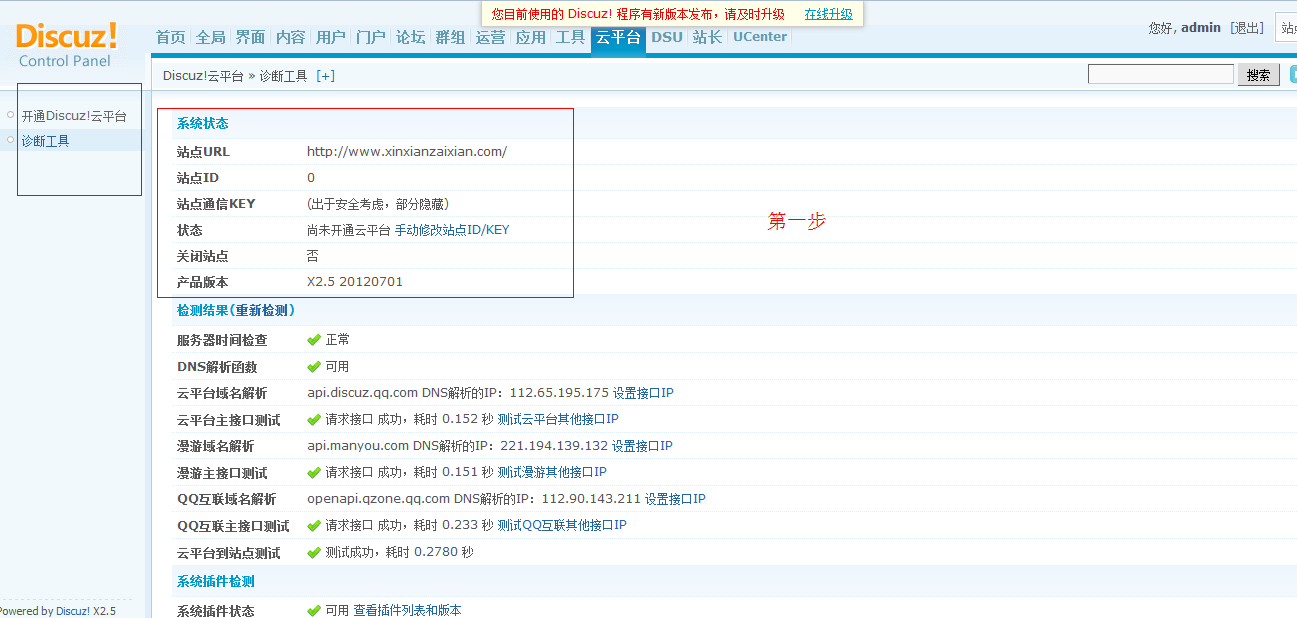Viewport: 1297px width, 618px height.
Task: Click the [+] add shortcut link
Action: coord(326,76)
